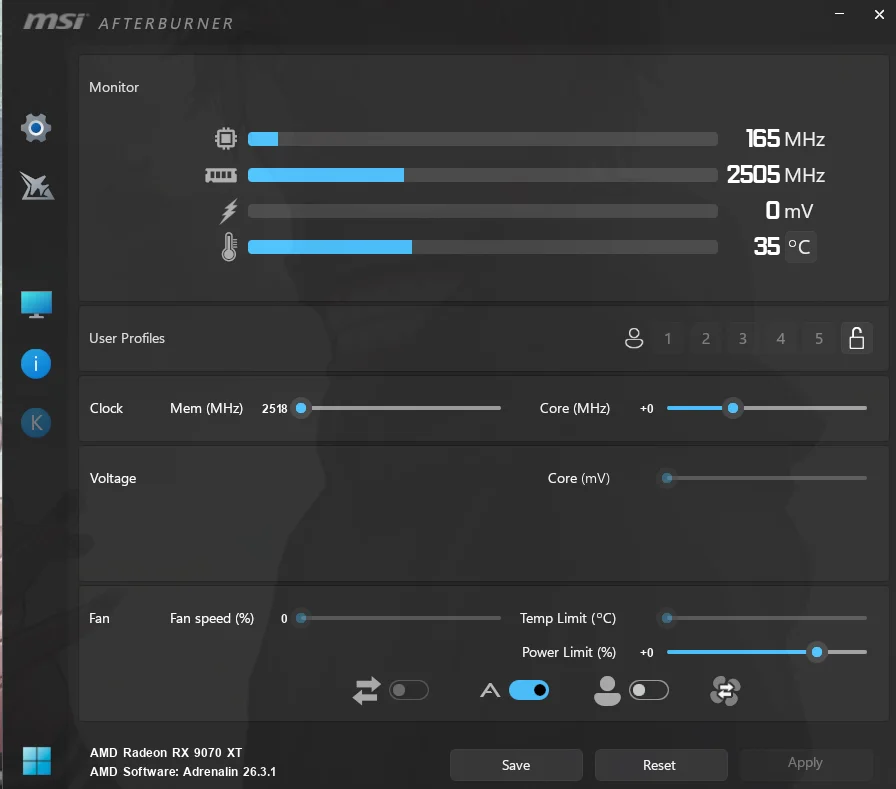Viewport: 896px width, 789px height.
Task: Click 'AMD Radeon RX 9070 XT' text
Action: [x=166, y=752]
